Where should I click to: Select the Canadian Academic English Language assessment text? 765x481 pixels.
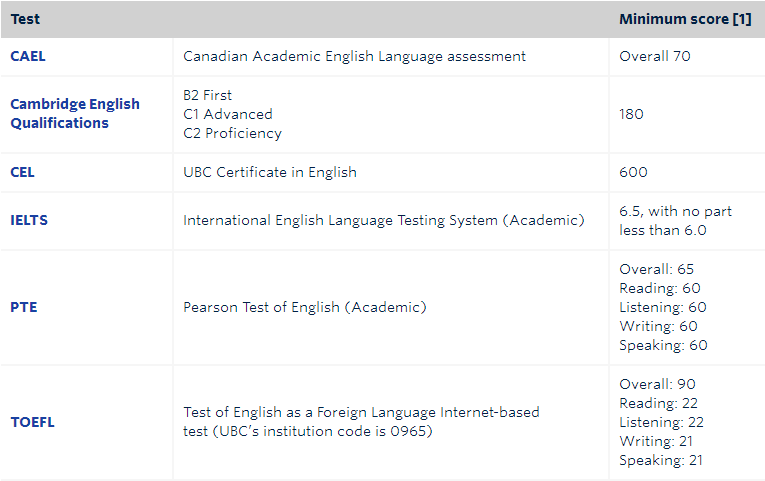pyautogui.click(x=354, y=56)
